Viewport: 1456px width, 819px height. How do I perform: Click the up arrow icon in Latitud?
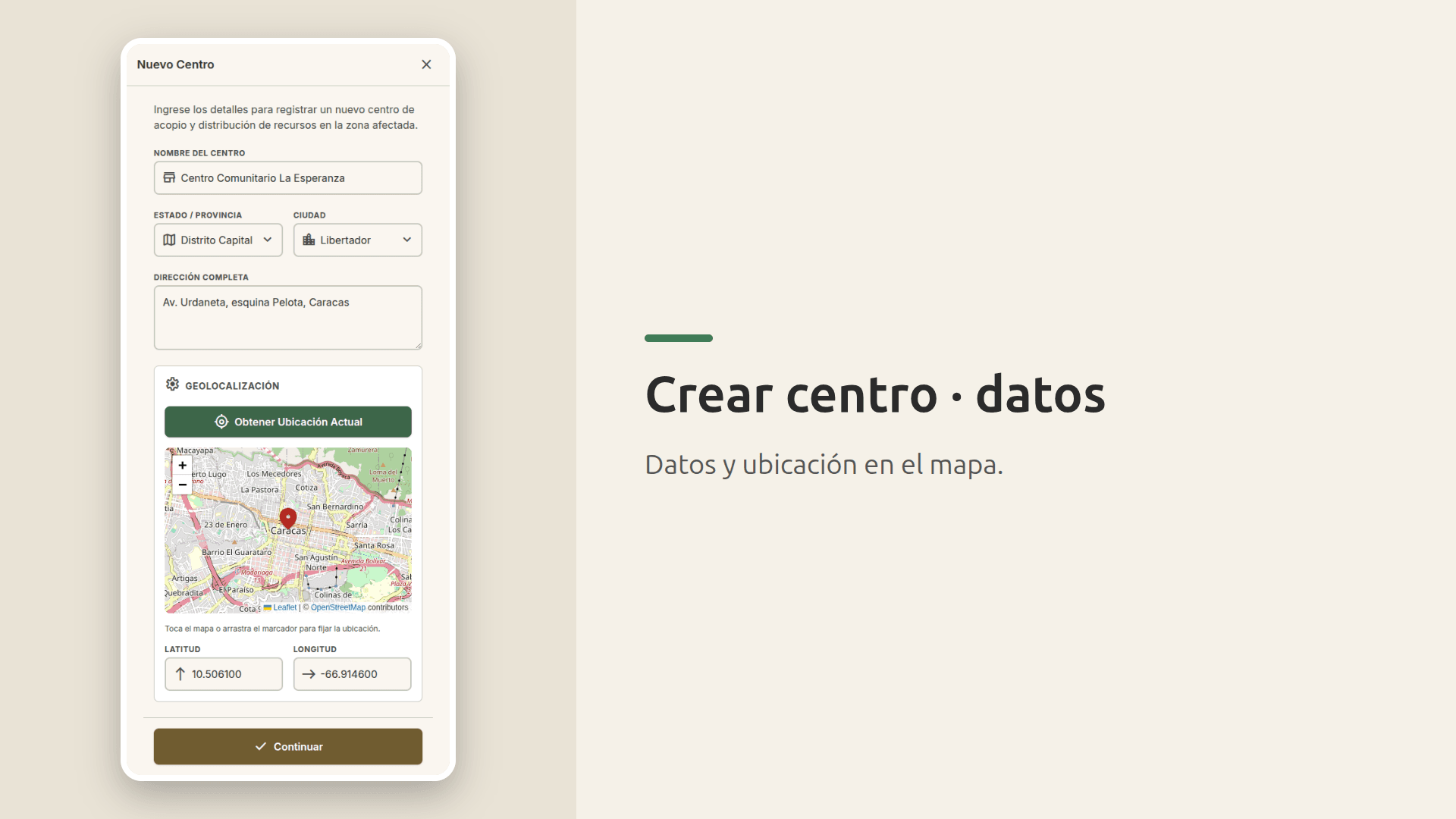tap(180, 673)
